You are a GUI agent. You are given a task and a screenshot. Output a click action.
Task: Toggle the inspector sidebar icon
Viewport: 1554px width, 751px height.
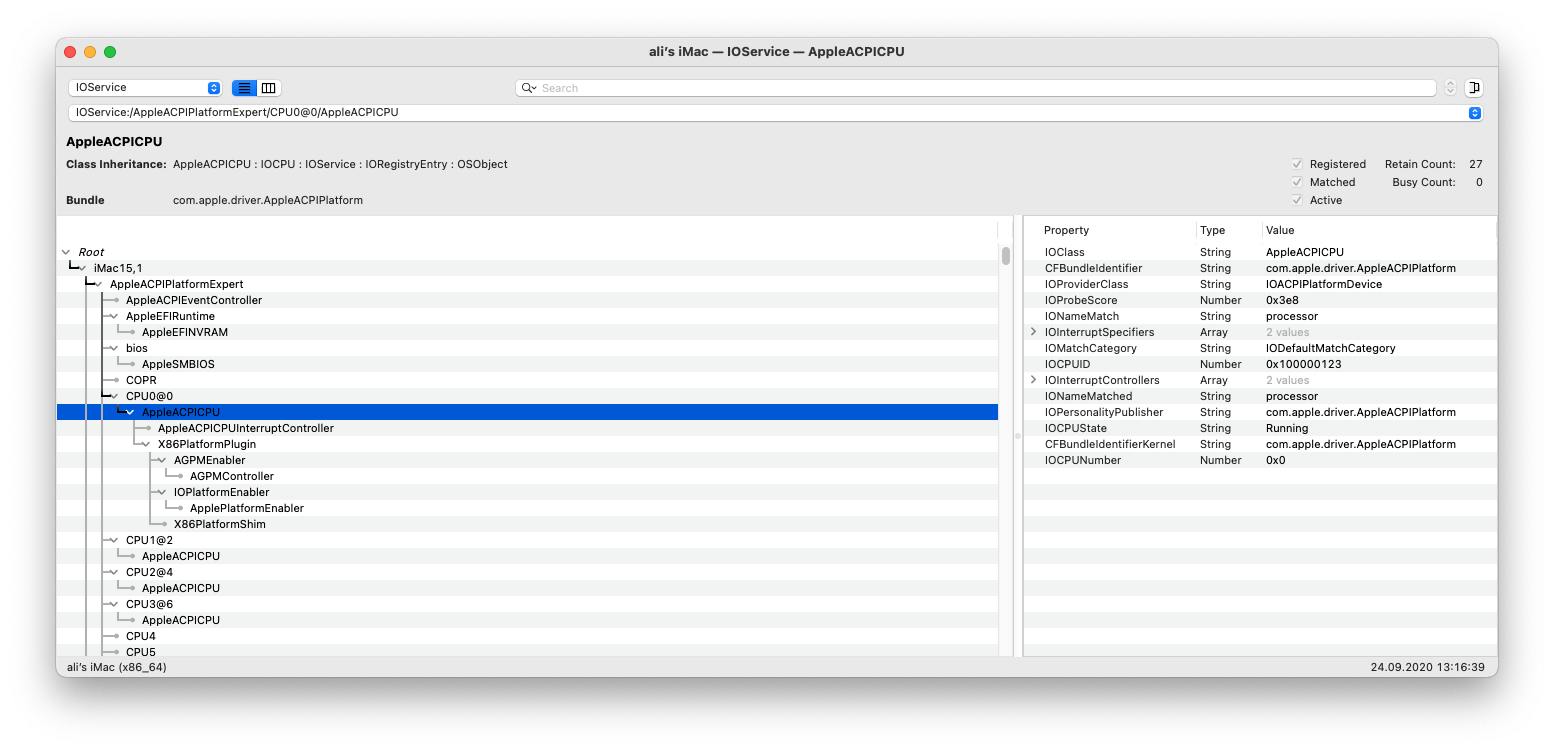[x=1474, y=88]
